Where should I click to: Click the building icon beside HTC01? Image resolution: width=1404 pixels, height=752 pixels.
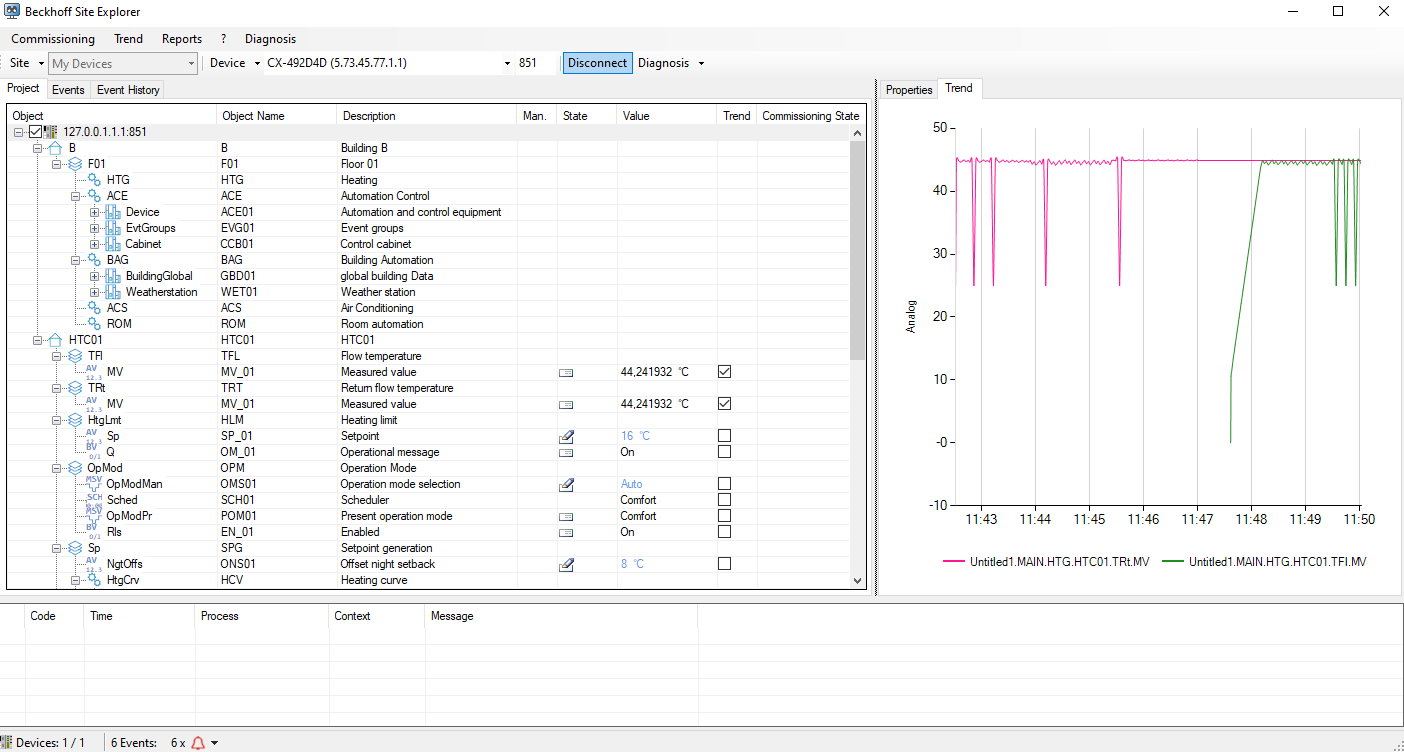(x=56, y=340)
